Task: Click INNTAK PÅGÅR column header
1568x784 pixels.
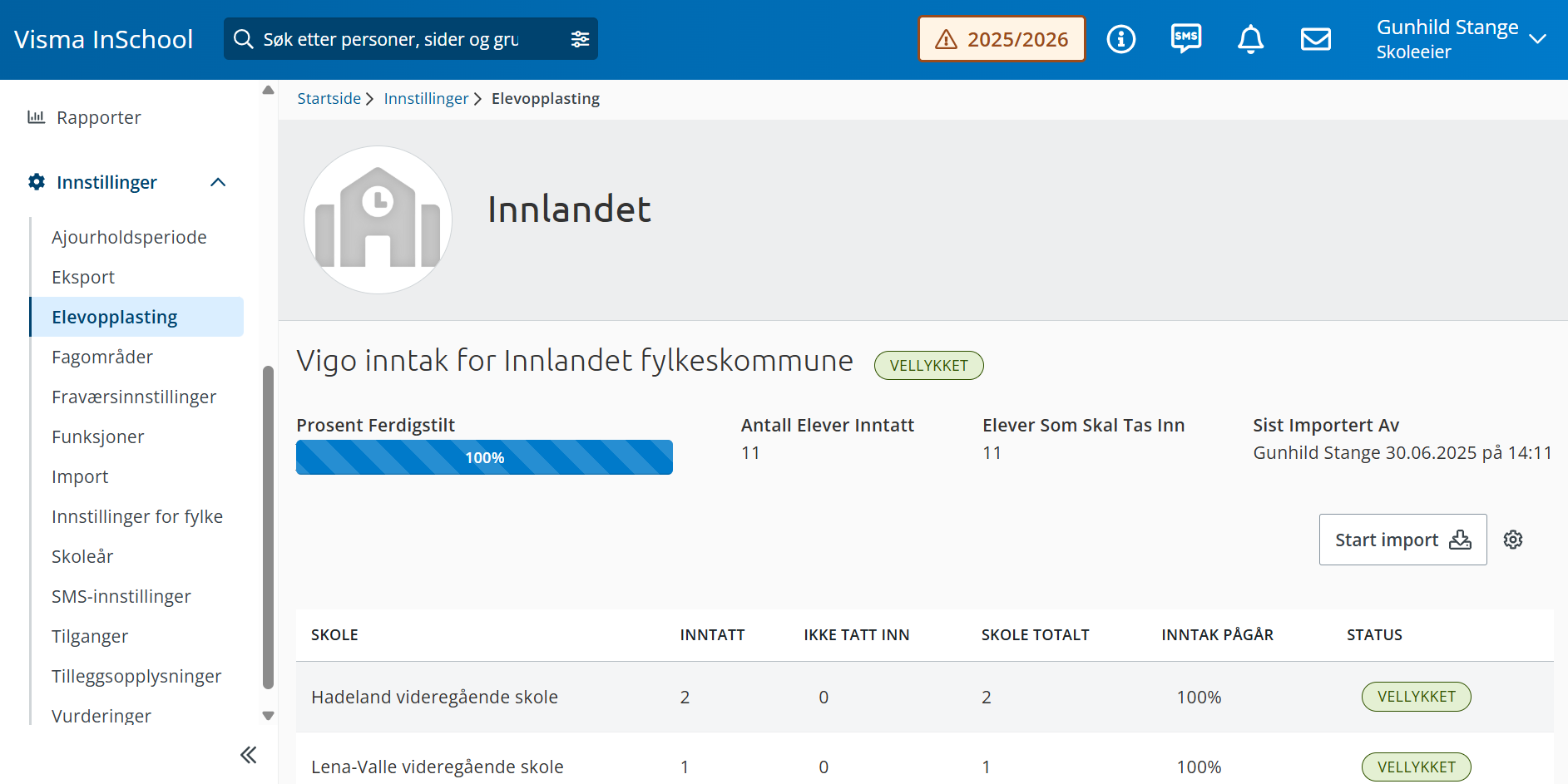Action: [x=1217, y=635]
